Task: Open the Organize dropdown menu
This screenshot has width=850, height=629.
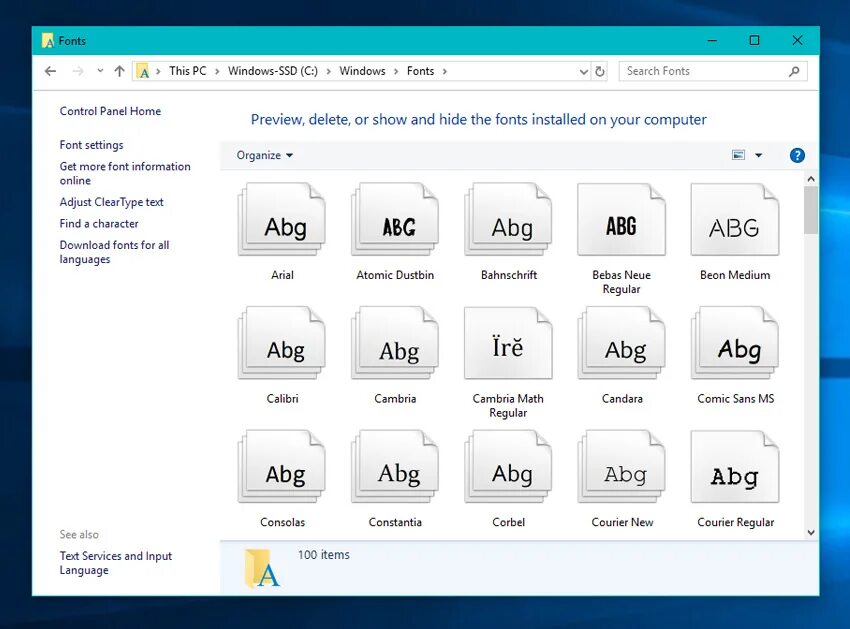Action: click(x=265, y=155)
